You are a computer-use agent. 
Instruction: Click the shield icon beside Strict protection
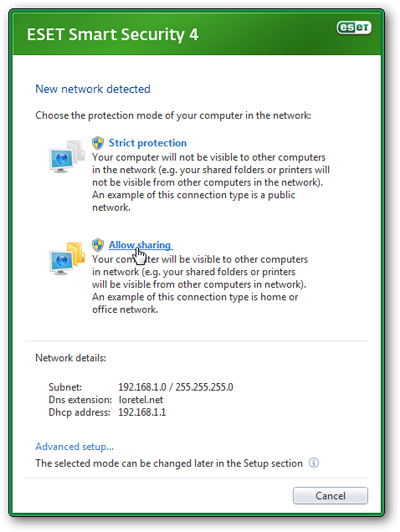click(98, 143)
